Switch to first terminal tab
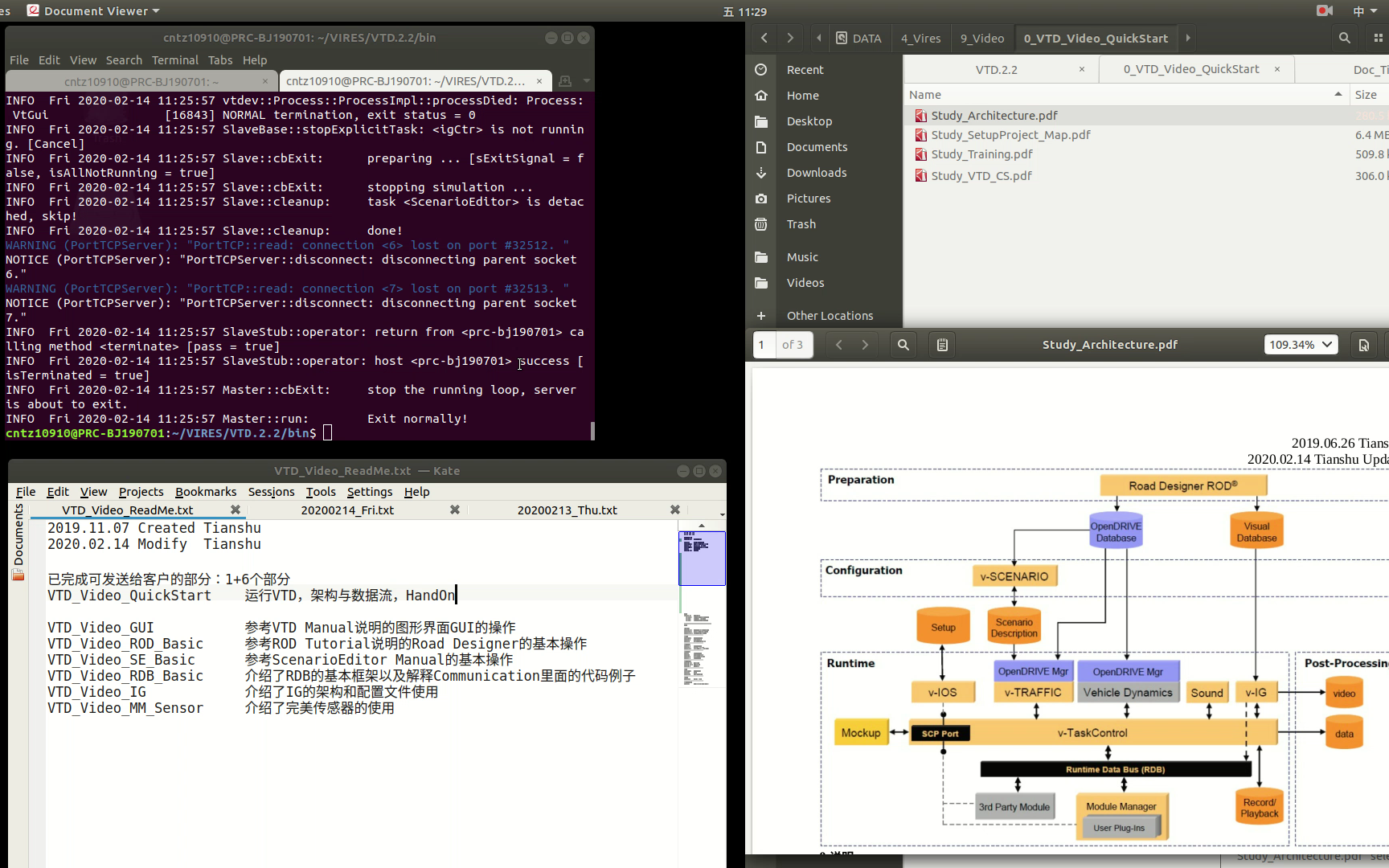 141,81
